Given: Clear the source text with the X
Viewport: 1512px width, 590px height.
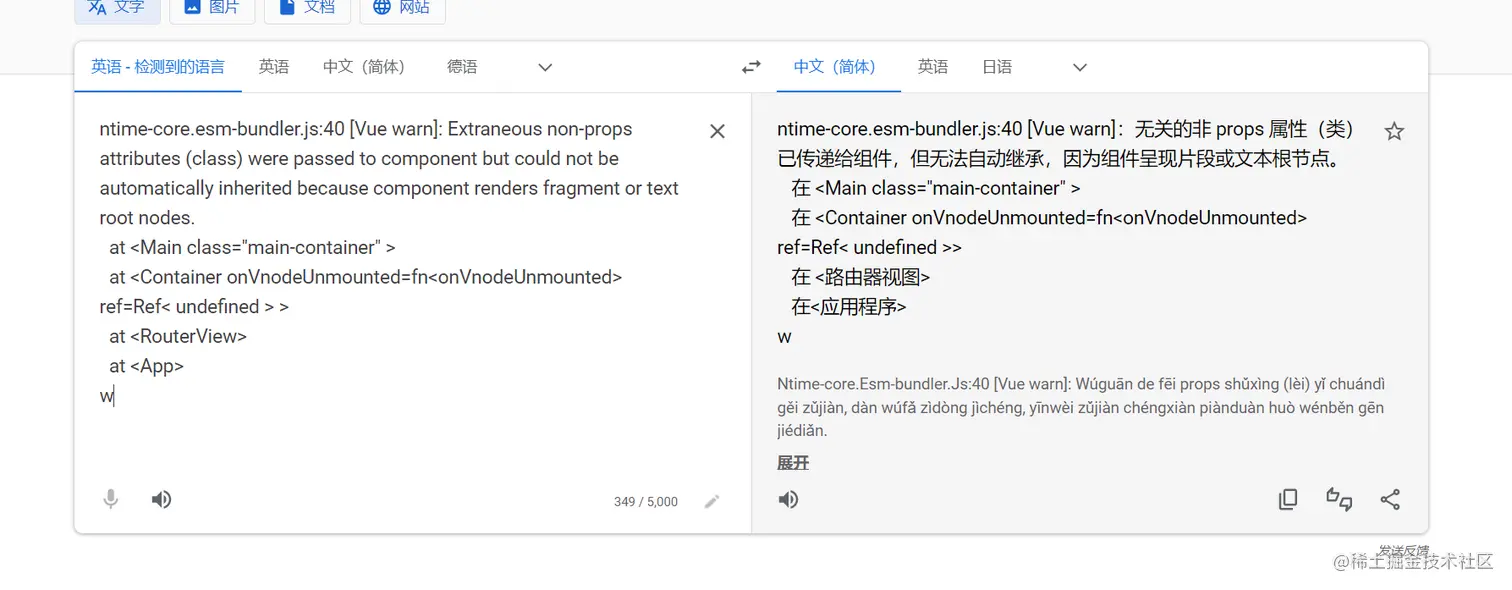Looking at the screenshot, I should pyautogui.click(x=717, y=131).
